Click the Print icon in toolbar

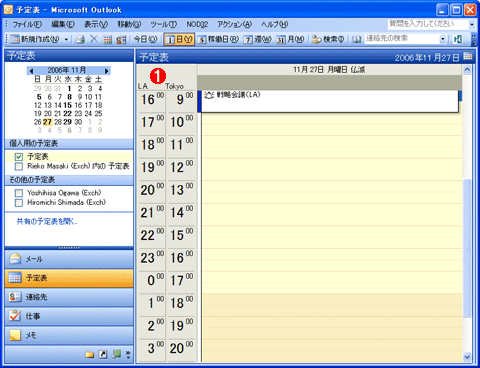point(80,39)
